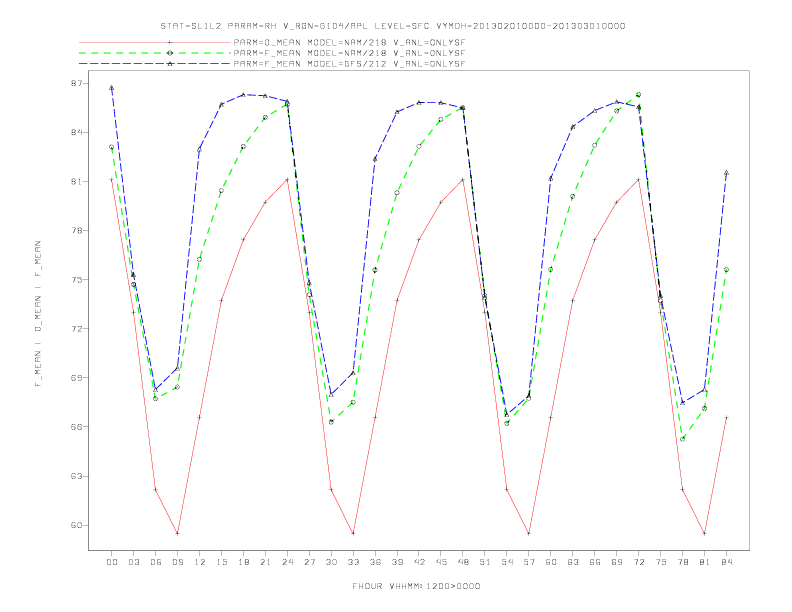Click forecast hour 69 on the x-axis
Screen dimensions: 792x612
617,562
